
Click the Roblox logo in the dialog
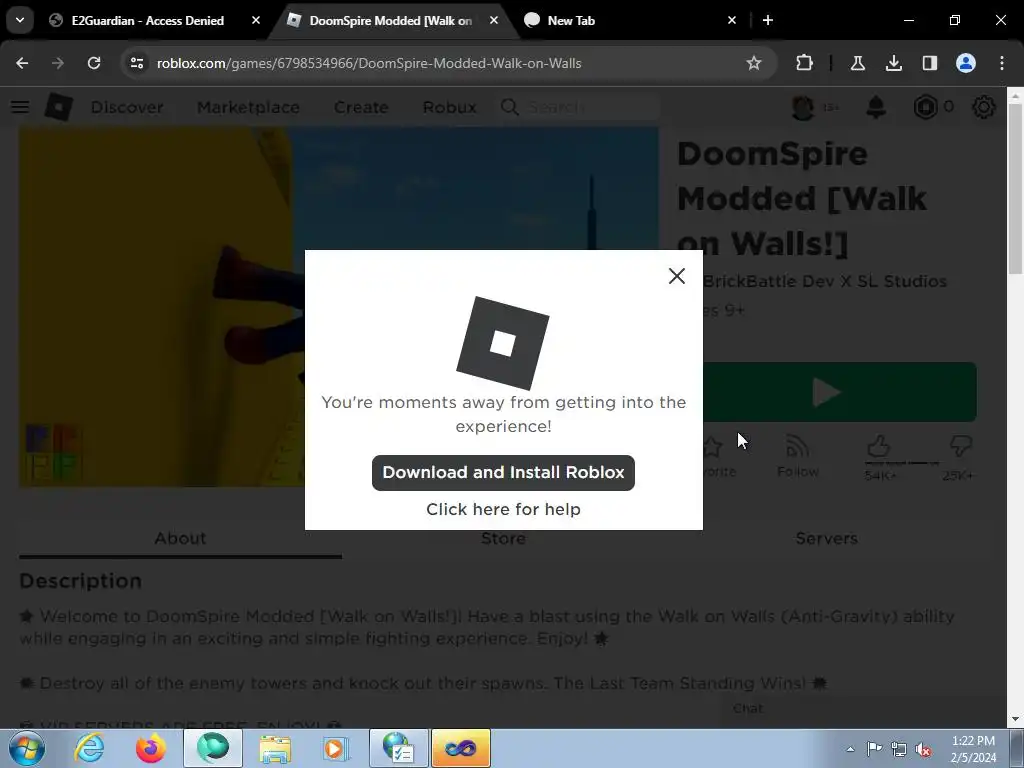[x=503, y=343]
